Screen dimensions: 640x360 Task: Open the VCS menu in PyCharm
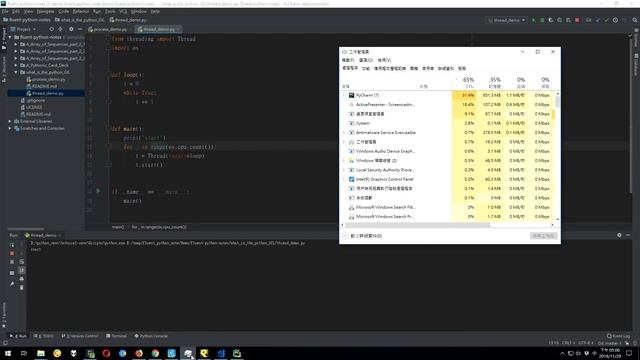123,11
